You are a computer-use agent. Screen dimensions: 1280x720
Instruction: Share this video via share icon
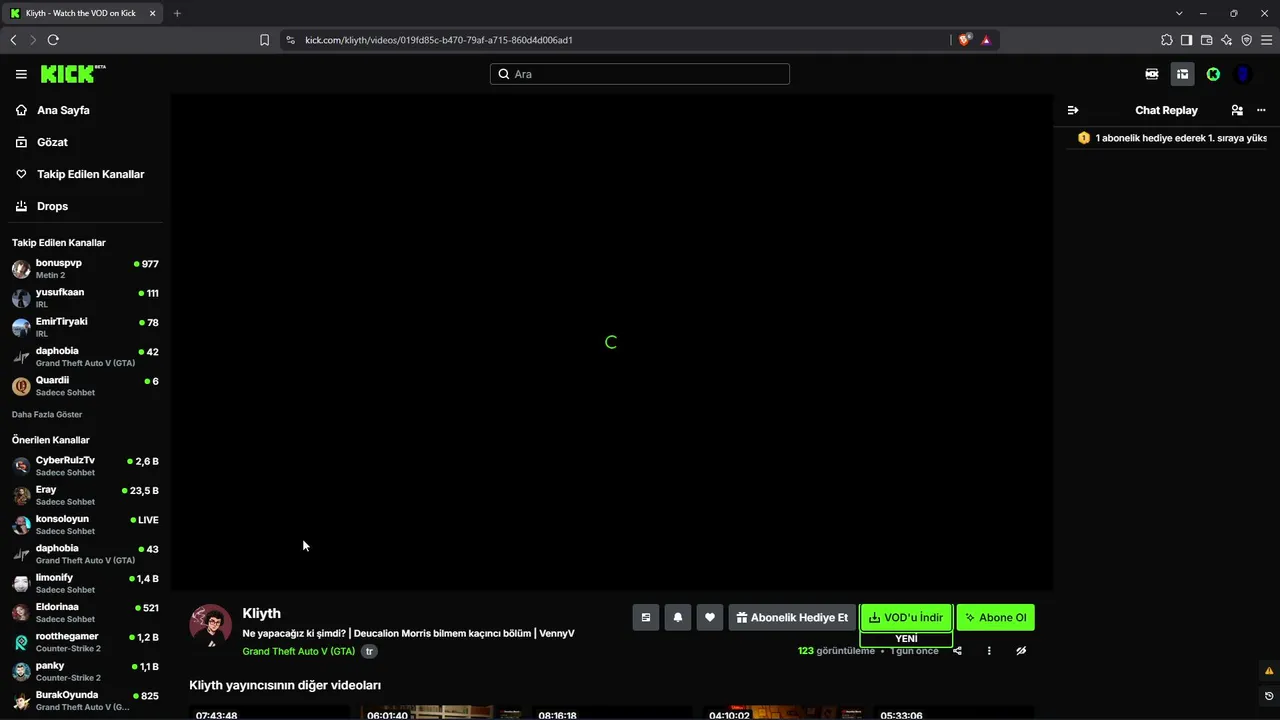pyautogui.click(x=957, y=651)
